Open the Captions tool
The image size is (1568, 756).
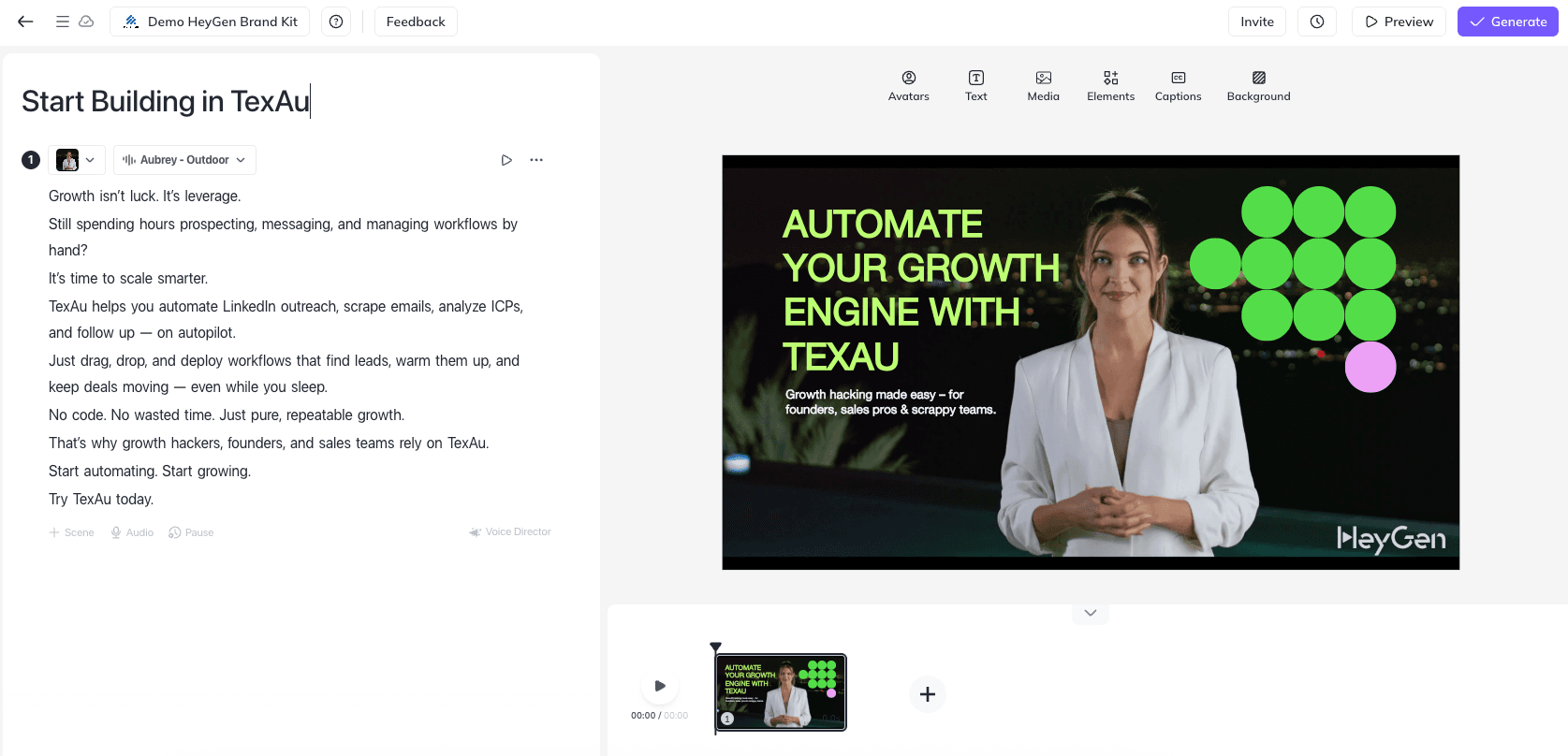tap(1178, 85)
